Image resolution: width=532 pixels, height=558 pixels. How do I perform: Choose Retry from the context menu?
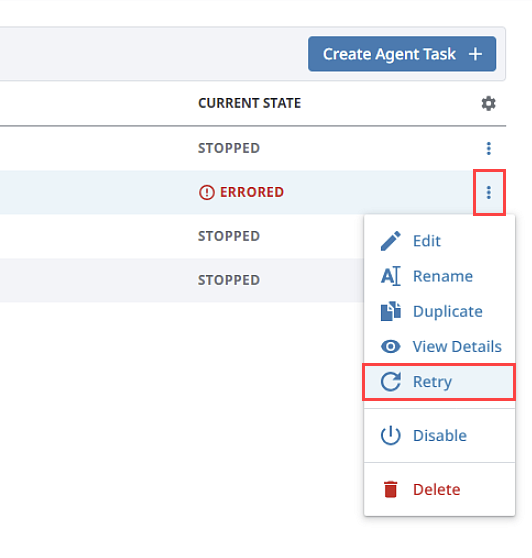[439, 382]
